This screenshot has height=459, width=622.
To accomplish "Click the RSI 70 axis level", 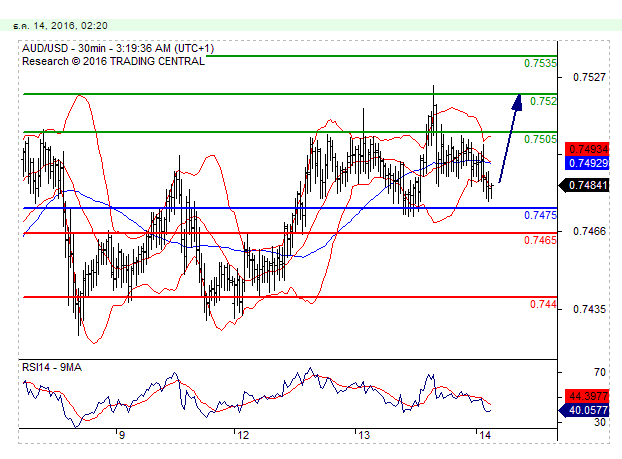I will [x=600, y=372].
